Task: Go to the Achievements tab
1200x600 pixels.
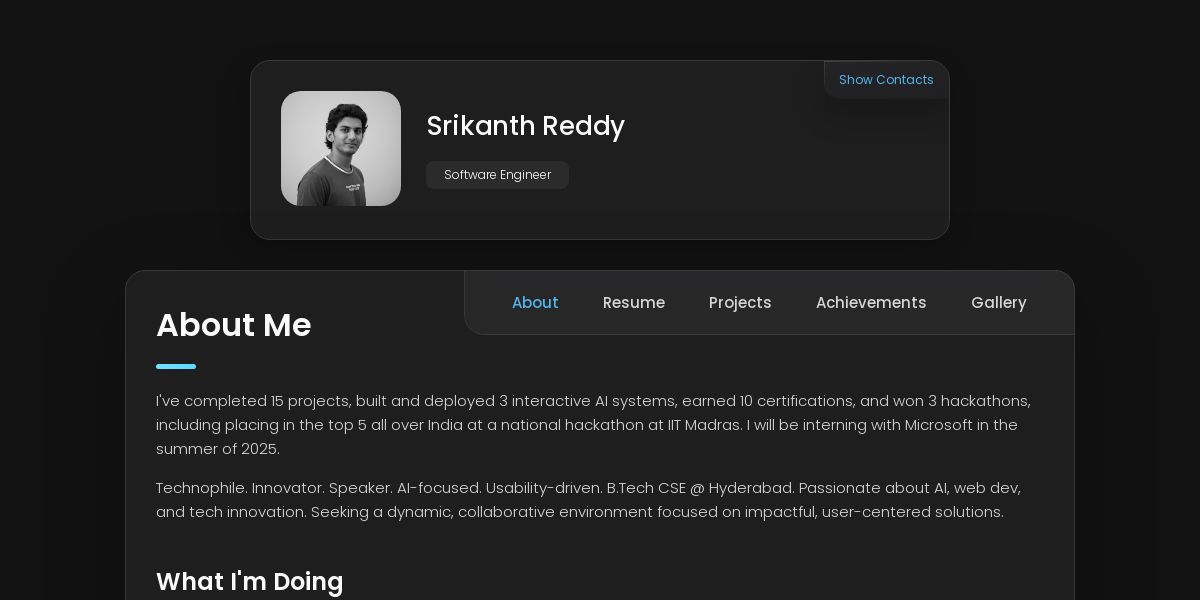Action: tap(870, 303)
